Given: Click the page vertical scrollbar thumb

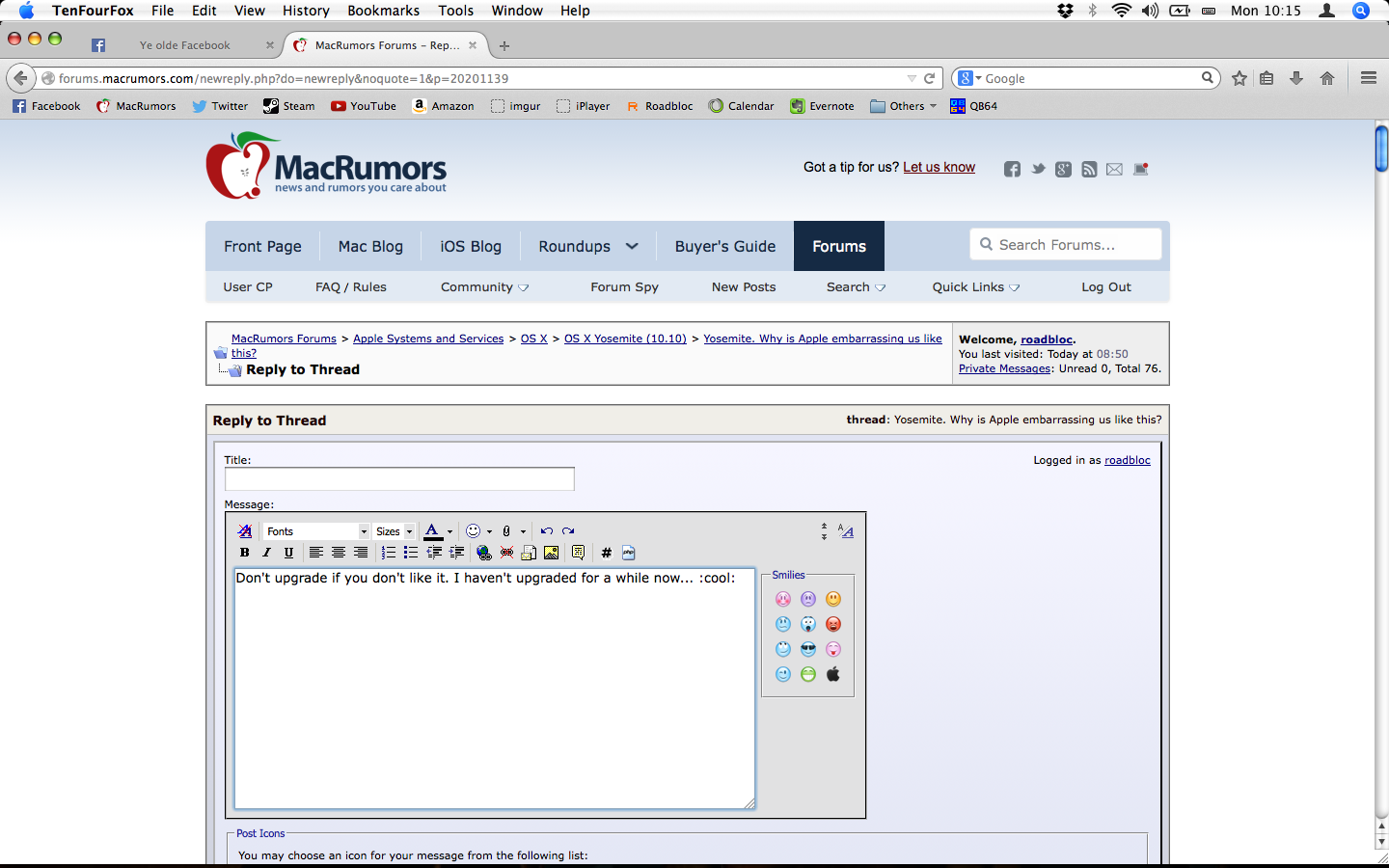Looking at the screenshot, I should pyautogui.click(x=1381, y=149).
